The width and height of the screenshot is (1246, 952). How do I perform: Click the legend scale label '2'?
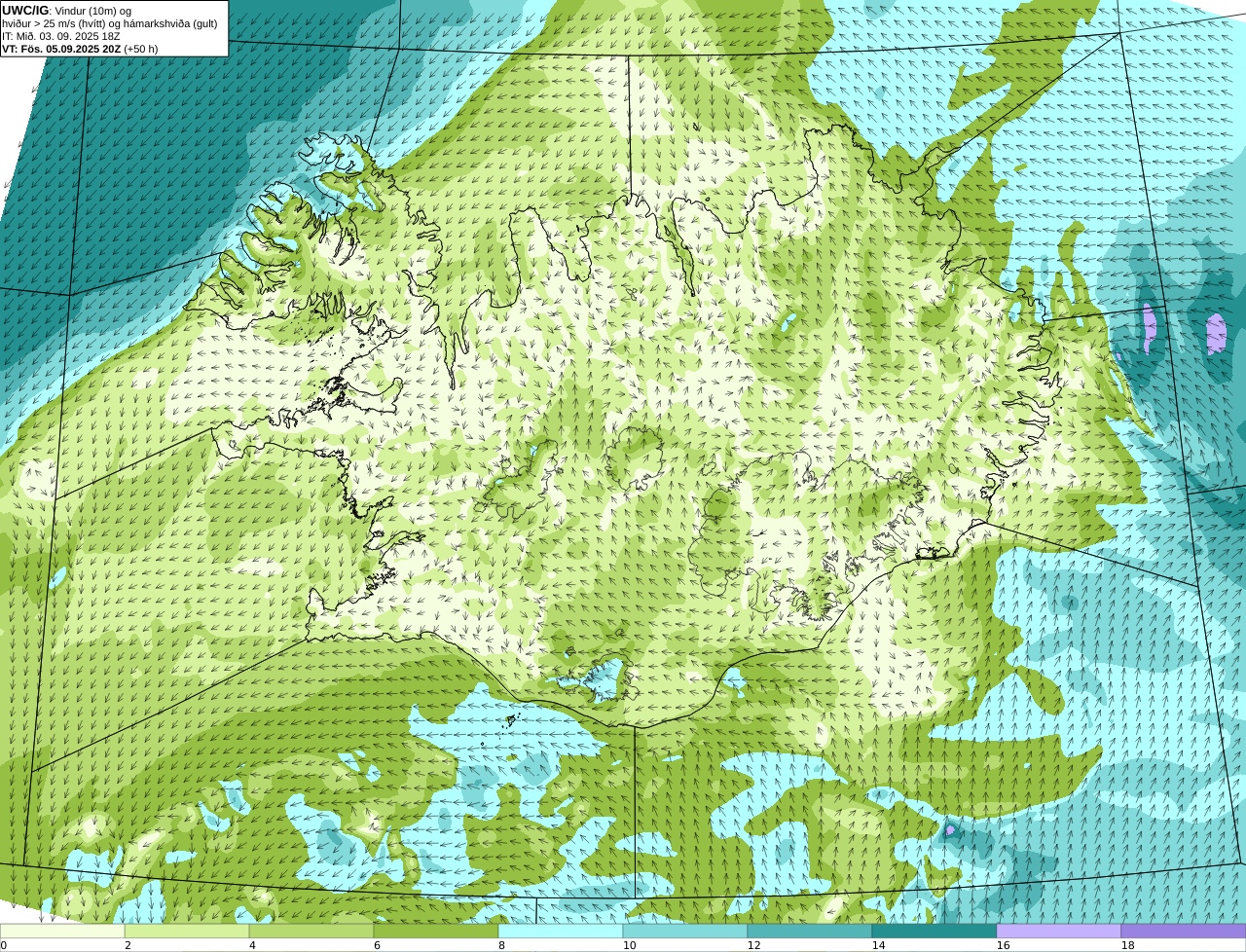[128, 945]
